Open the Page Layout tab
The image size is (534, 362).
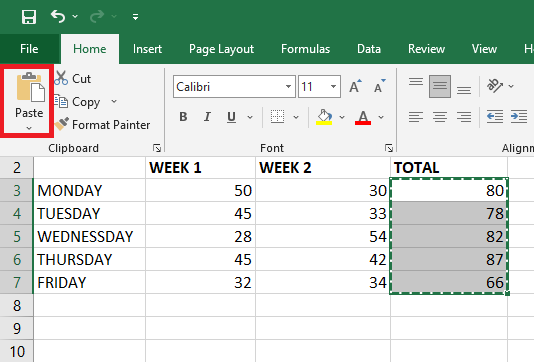(x=221, y=49)
